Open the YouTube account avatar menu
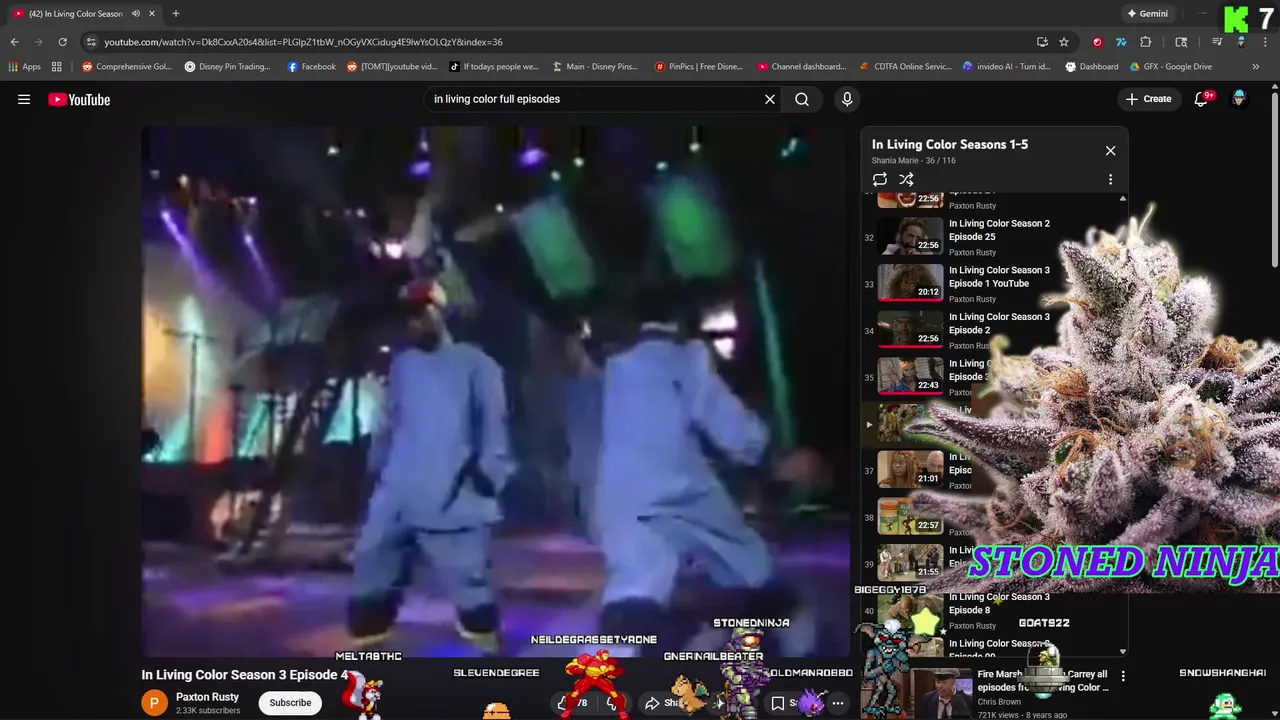Screen dimensions: 1280x720 click(1239, 99)
